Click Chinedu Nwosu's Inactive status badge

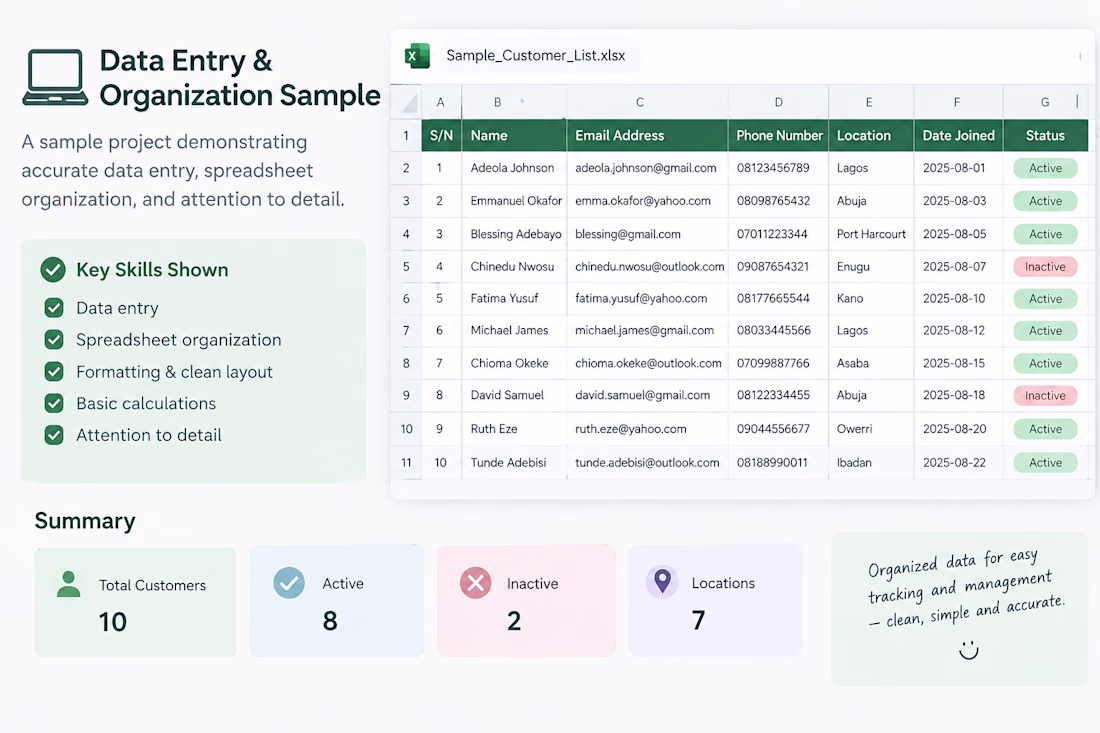click(x=1045, y=267)
